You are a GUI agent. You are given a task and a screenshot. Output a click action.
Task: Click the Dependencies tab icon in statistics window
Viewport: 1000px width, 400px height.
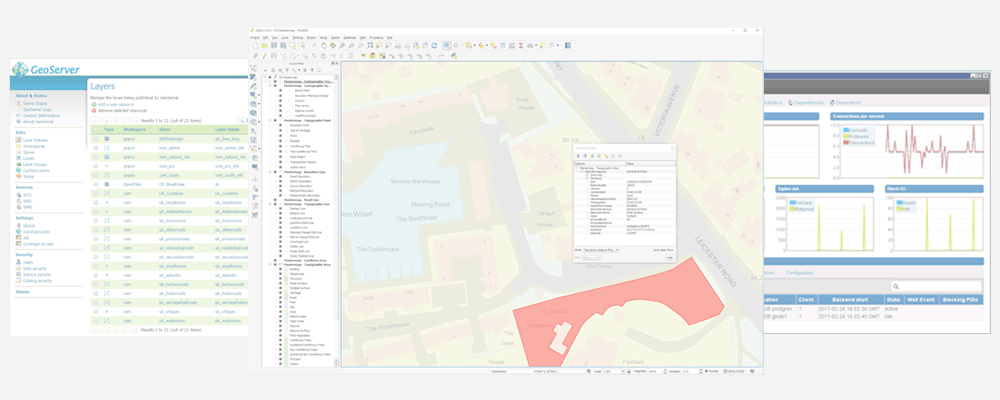coord(790,103)
